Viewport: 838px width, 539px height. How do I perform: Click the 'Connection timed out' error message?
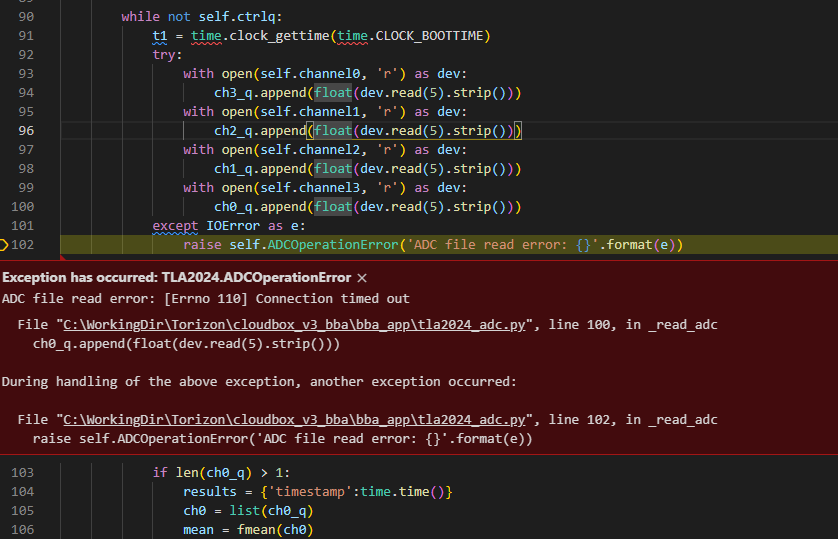point(332,299)
